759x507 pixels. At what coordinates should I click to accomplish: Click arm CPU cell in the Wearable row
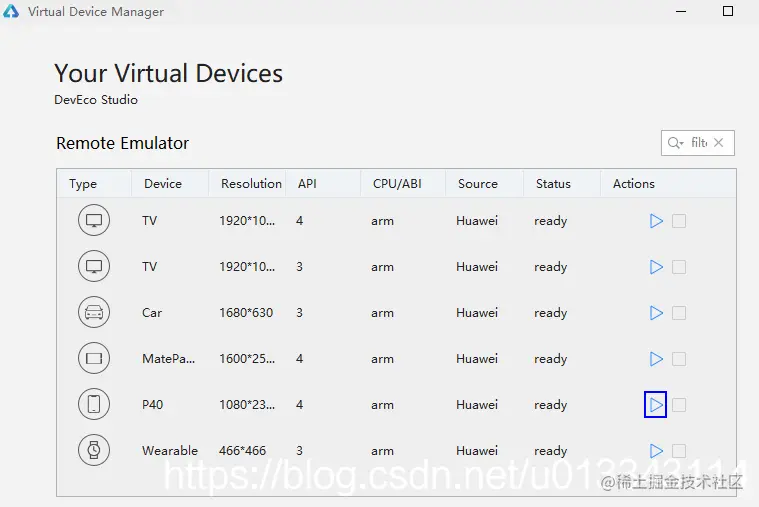(382, 451)
